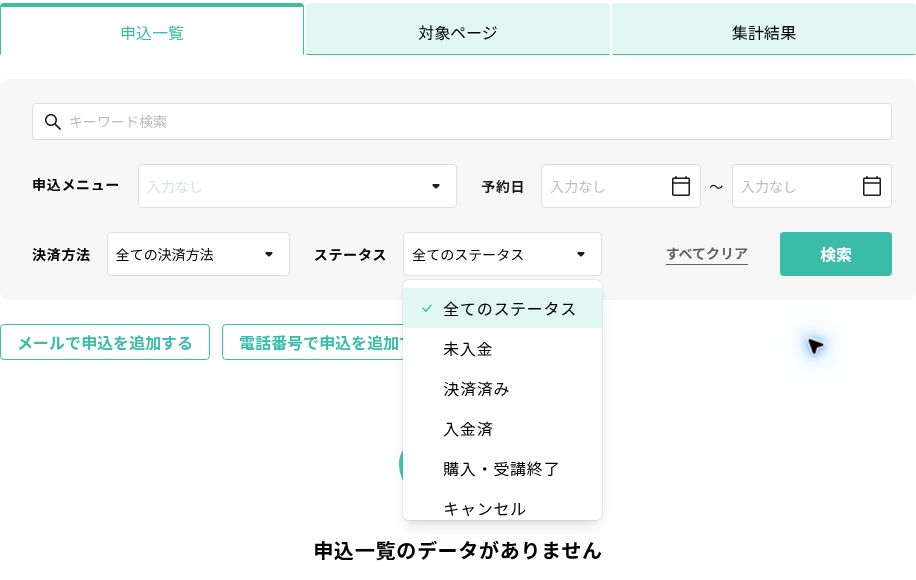Switch to the 申込一覧 tab
The image size is (916, 580).
(x=152, y=30)
